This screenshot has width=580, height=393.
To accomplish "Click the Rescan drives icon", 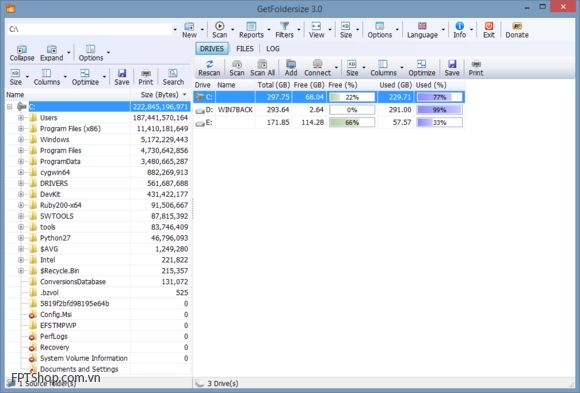I will pyautogui.click(x=209, y=64).
